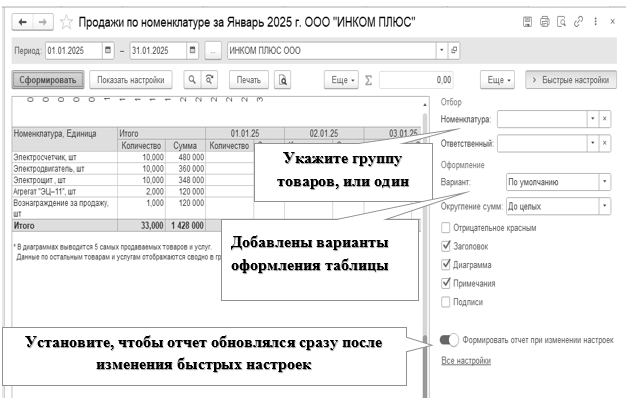Expand the Округление сумм dropdown
Image resolution: width=633 pixels, height=398 pixels.
pyautogui.click(x=604, y=206)
